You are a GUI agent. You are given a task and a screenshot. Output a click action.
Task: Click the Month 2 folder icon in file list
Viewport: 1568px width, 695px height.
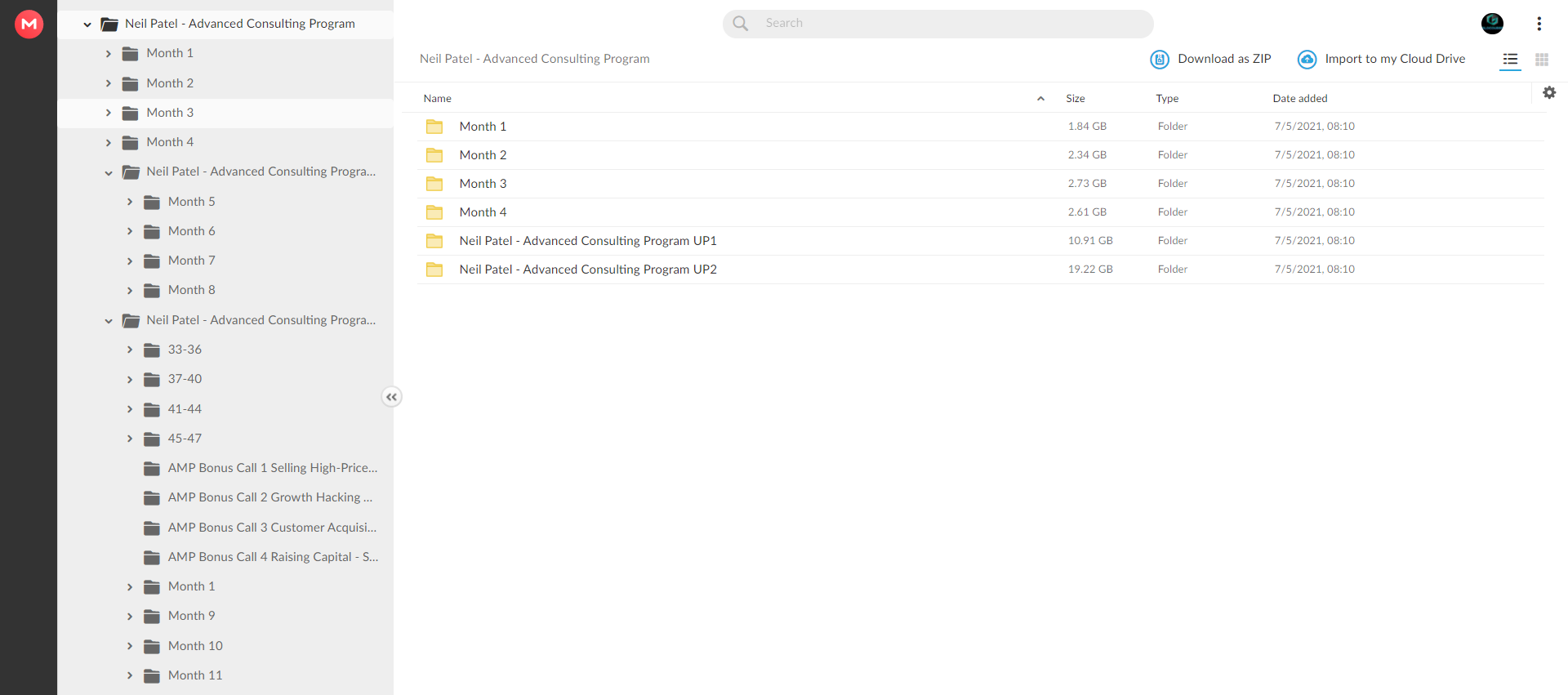[434, 155]
